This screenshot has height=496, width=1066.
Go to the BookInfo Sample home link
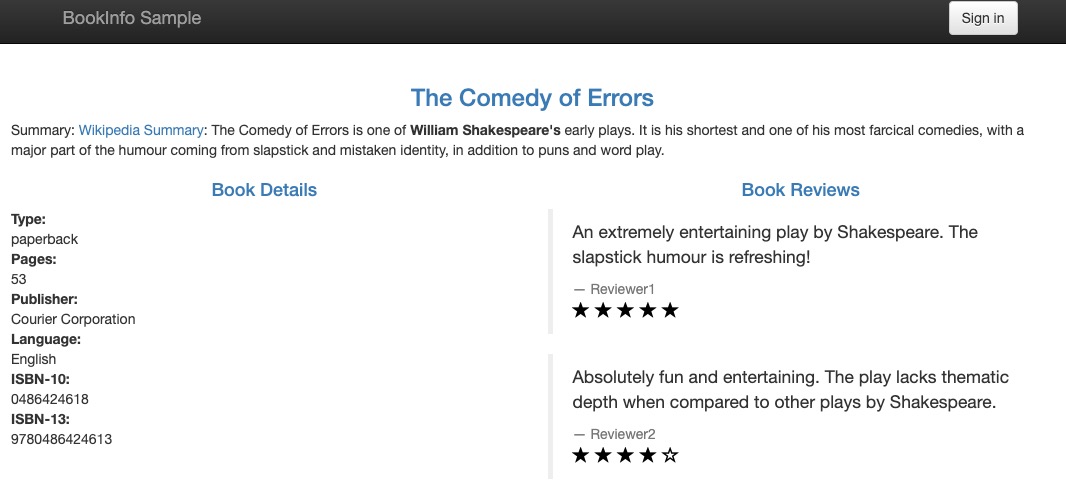(x=131, y=18)
